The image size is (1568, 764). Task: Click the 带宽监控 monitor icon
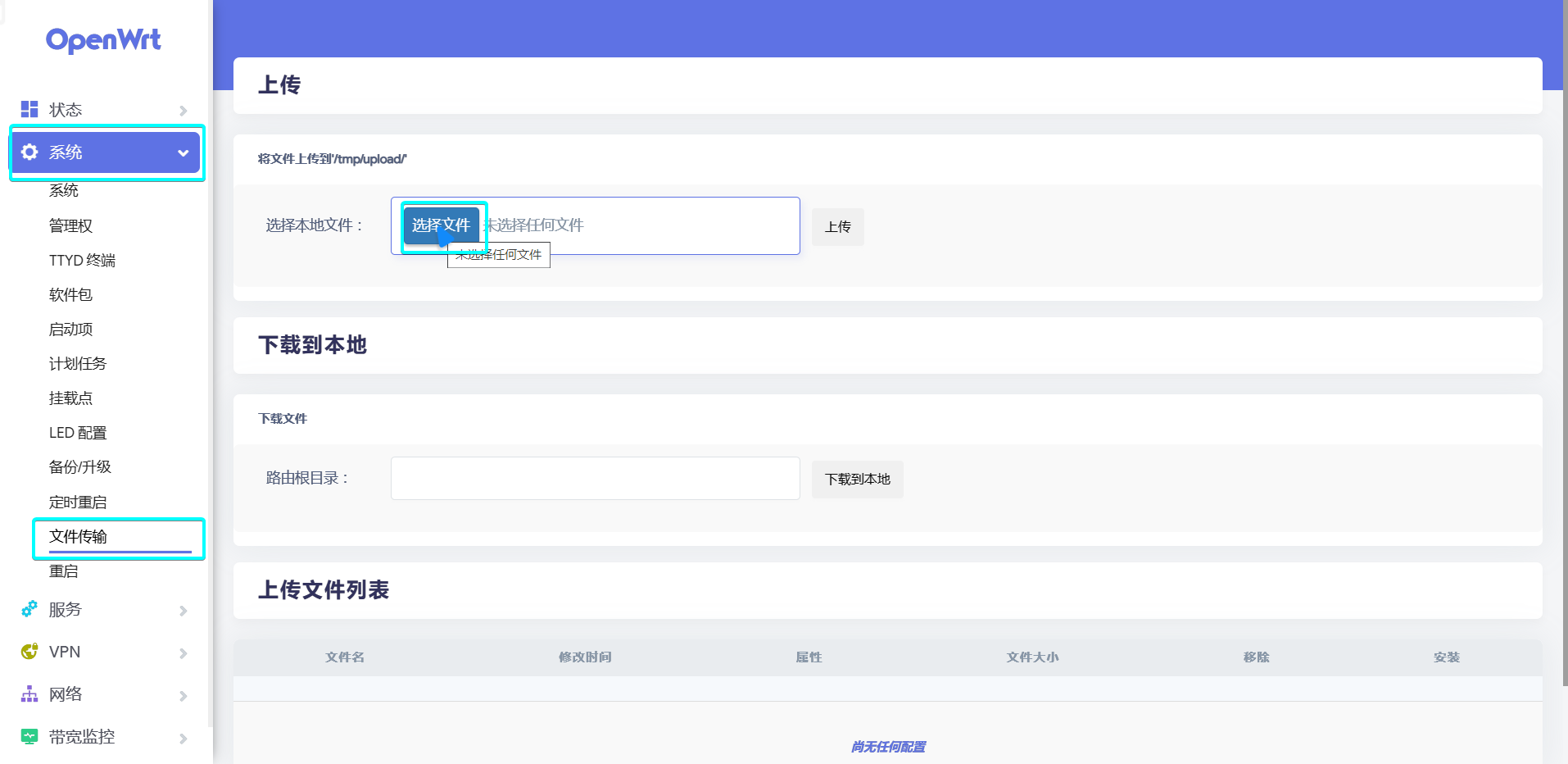tap(29, 737)
